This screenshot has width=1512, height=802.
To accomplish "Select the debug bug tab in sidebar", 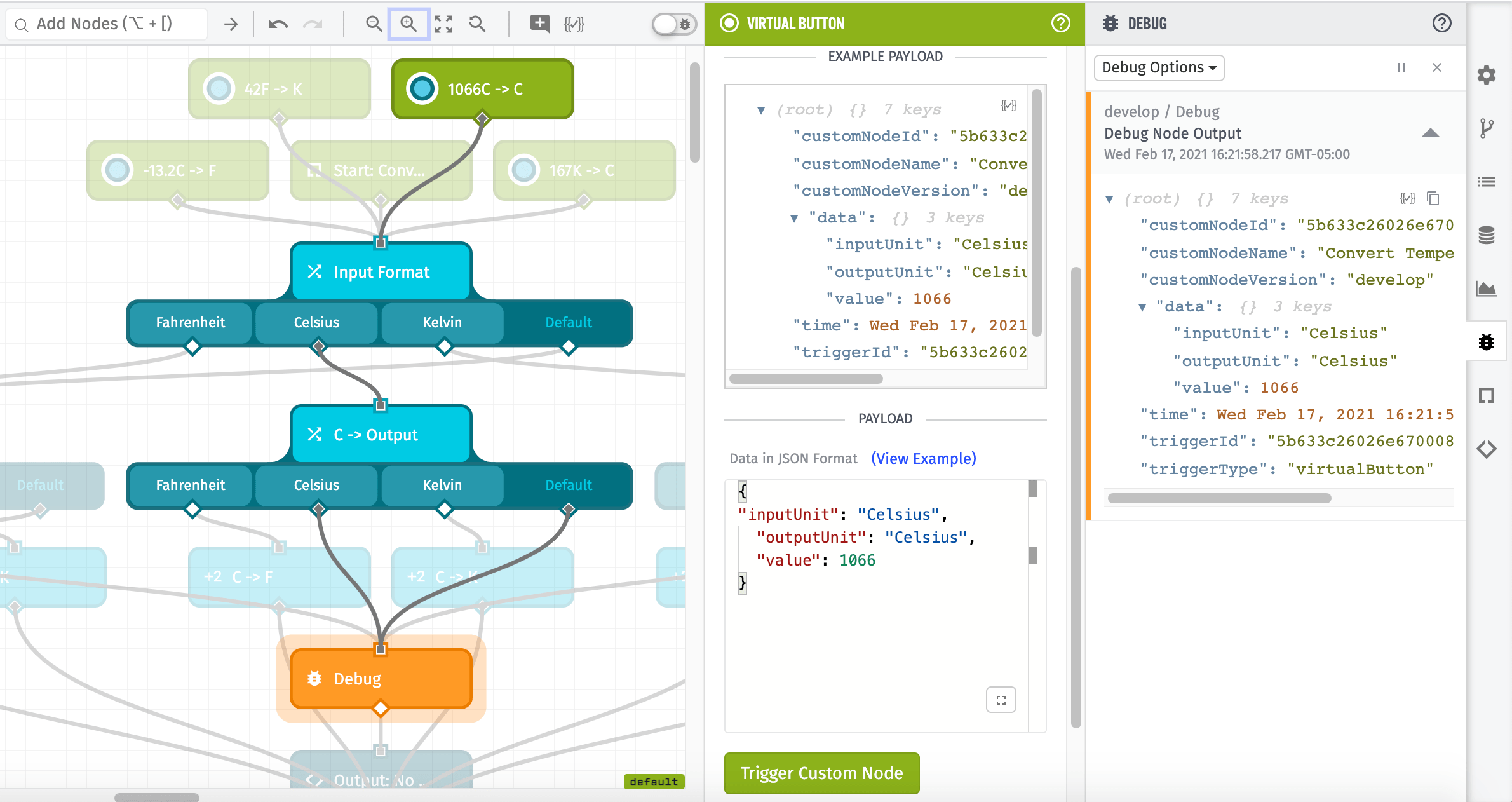I will [x=1486, y=342].
